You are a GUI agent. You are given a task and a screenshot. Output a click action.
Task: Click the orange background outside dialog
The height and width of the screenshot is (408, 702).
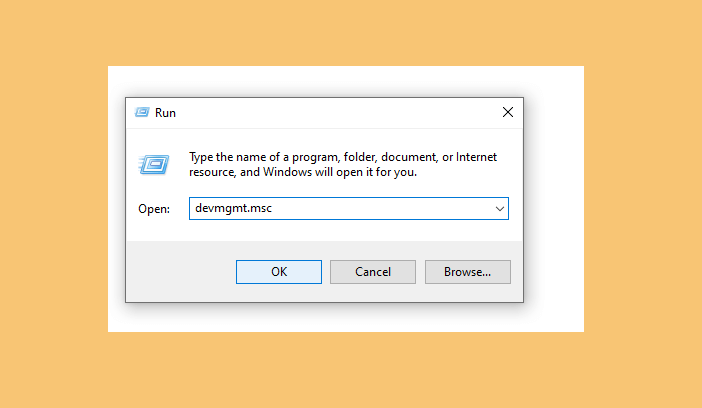pyautogui.click(x=54, y=204)
